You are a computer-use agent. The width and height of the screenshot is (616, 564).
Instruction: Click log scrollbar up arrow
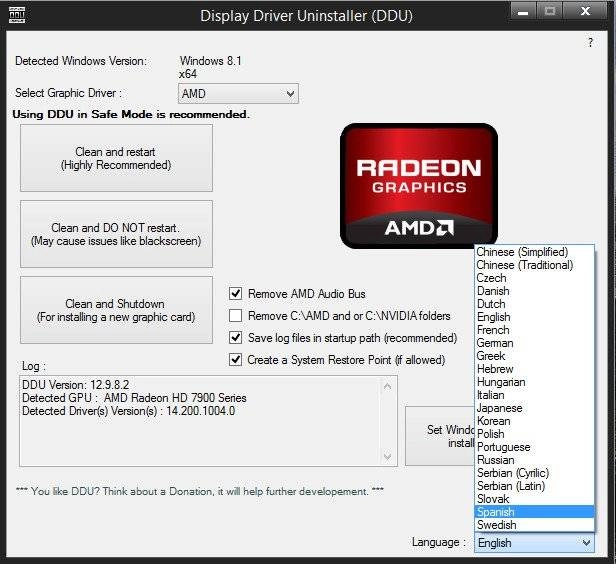(387, 386)
